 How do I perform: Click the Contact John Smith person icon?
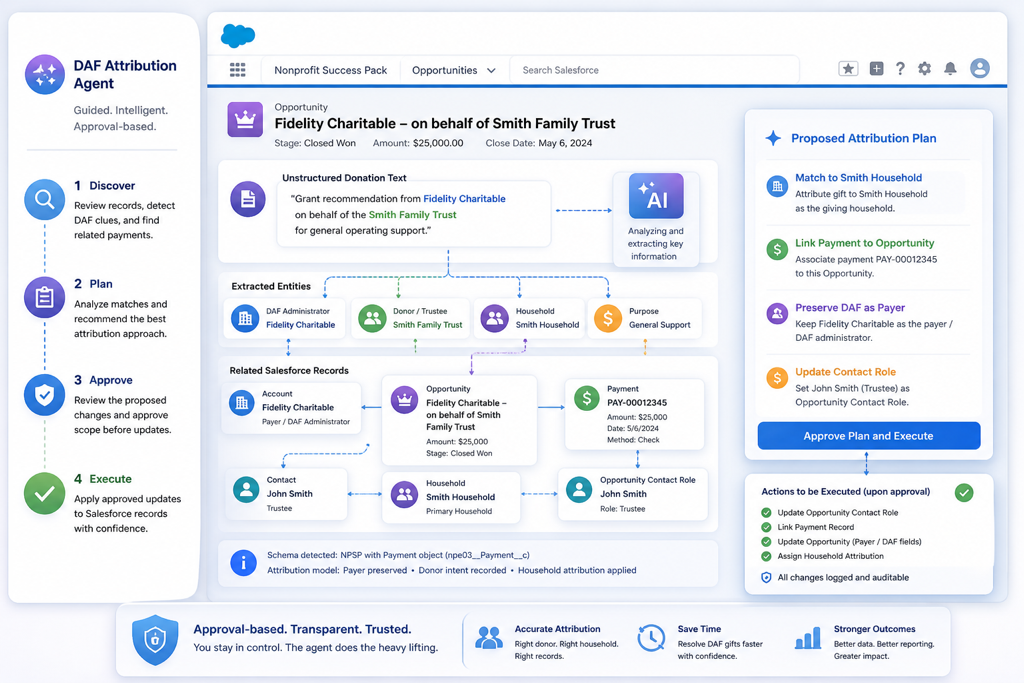[246, 489]
